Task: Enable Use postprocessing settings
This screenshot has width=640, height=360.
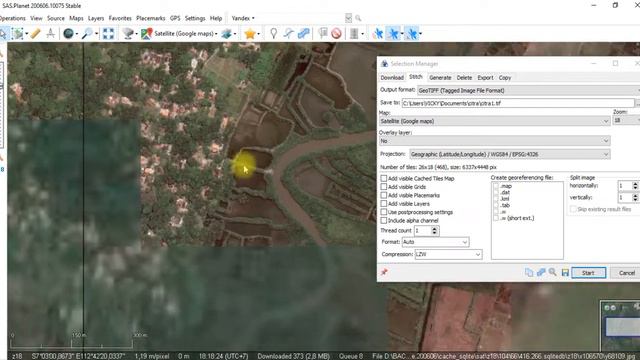Action: click(384, 212)
